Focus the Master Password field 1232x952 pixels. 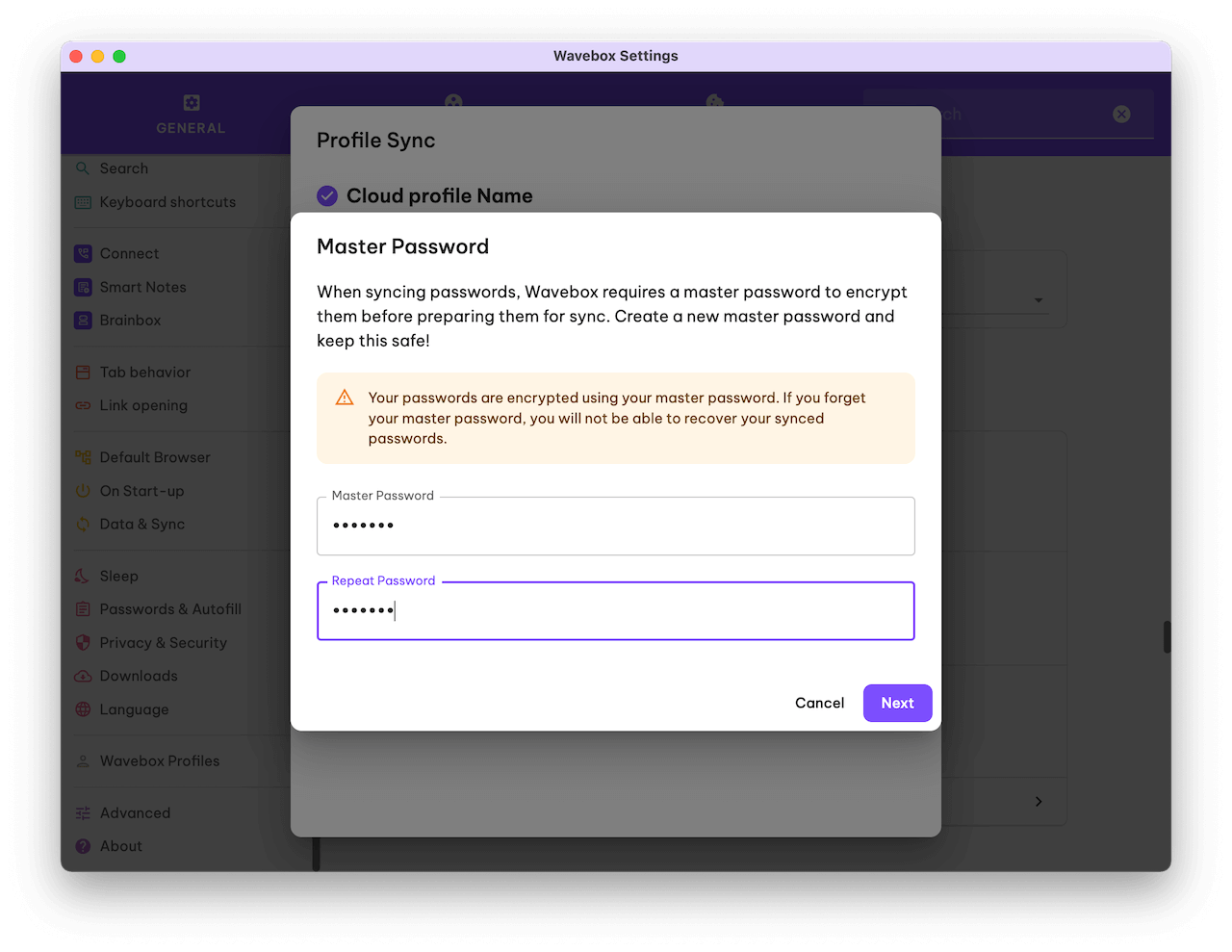coord(615,526)
